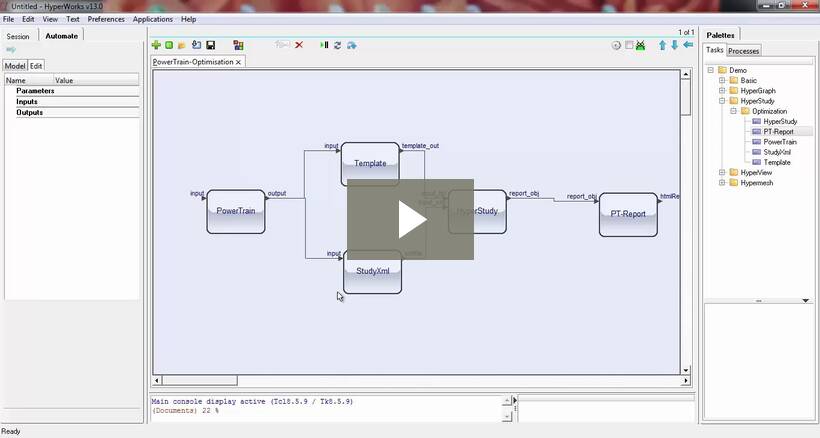Select the HyperStudy task icon in palette tree
The width and height of the screenshot is (820, 438).
tap(756, 121)
